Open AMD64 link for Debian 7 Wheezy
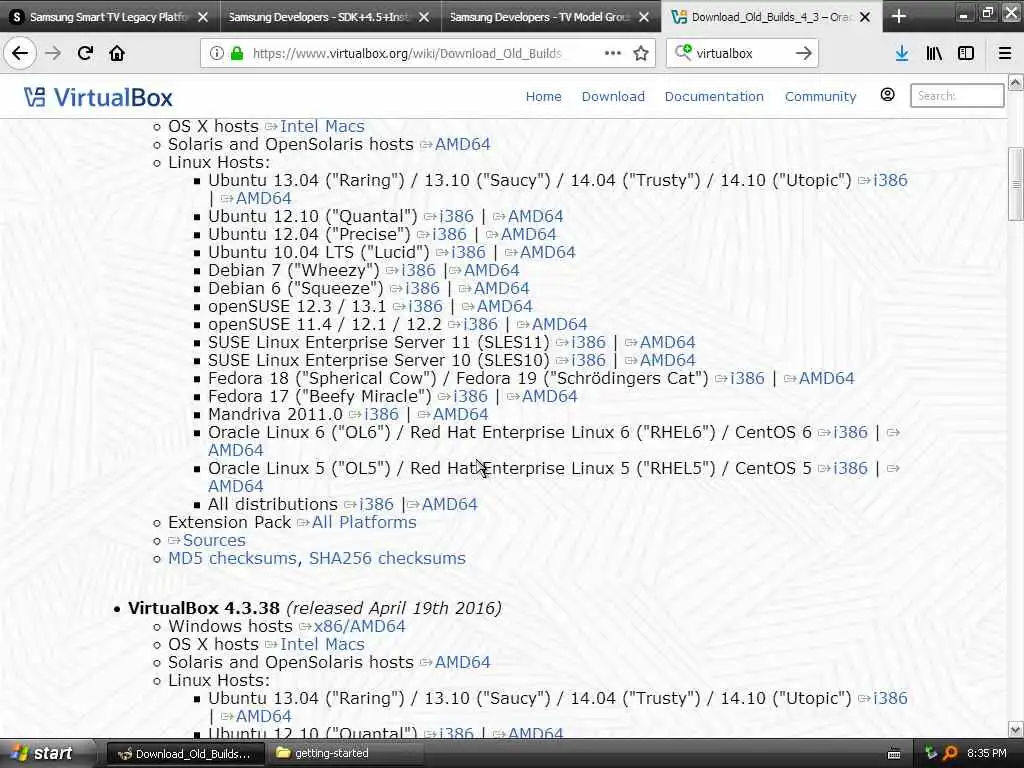The width and height of the screenshot is (1024, 768). coord(491,270)
